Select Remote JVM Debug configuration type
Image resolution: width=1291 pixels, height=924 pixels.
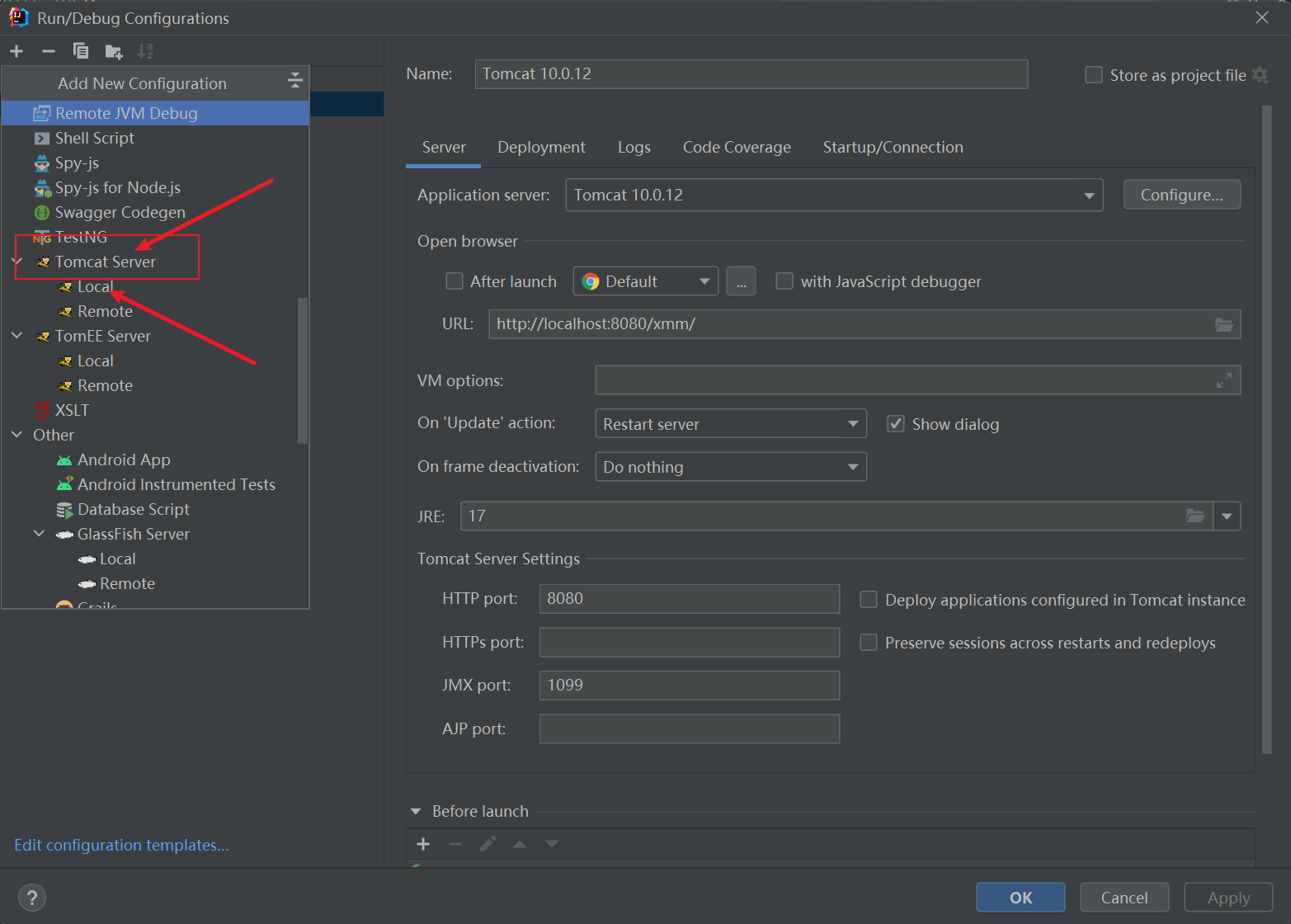point(155,113)
